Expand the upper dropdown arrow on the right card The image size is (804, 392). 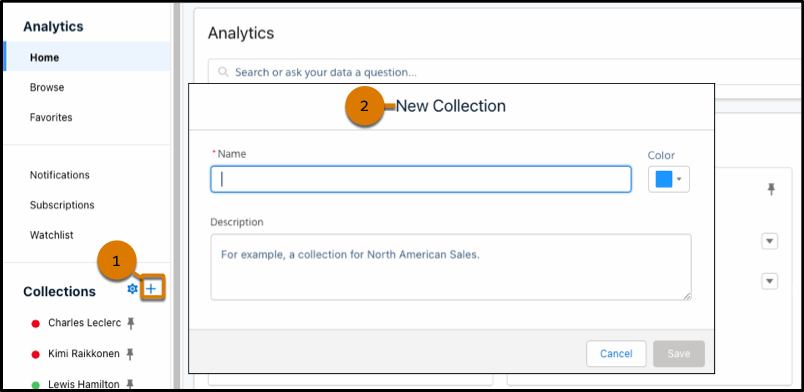tap(770, 241)
